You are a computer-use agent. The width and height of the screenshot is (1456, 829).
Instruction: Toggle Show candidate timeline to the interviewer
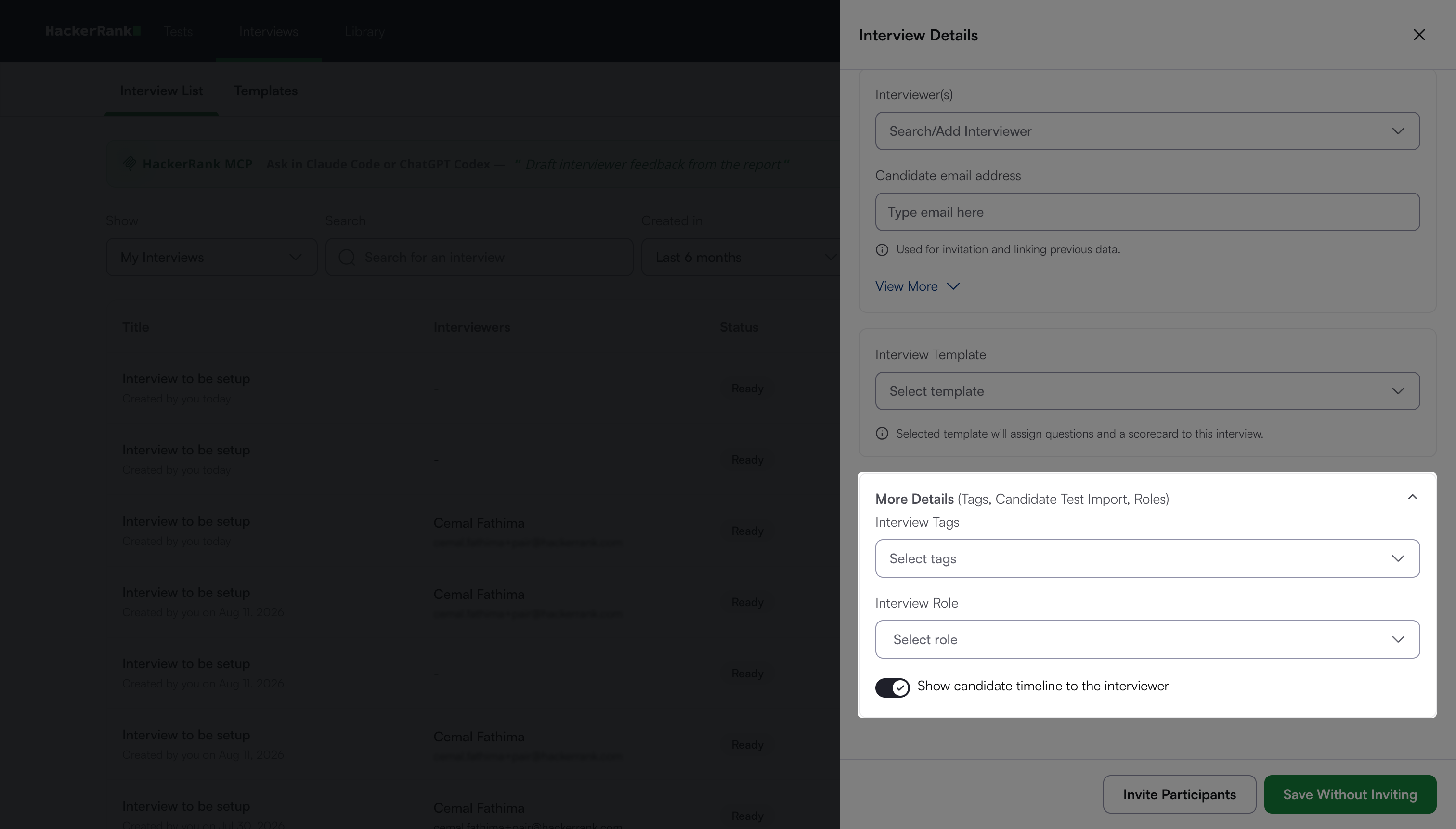click(892, 688)
